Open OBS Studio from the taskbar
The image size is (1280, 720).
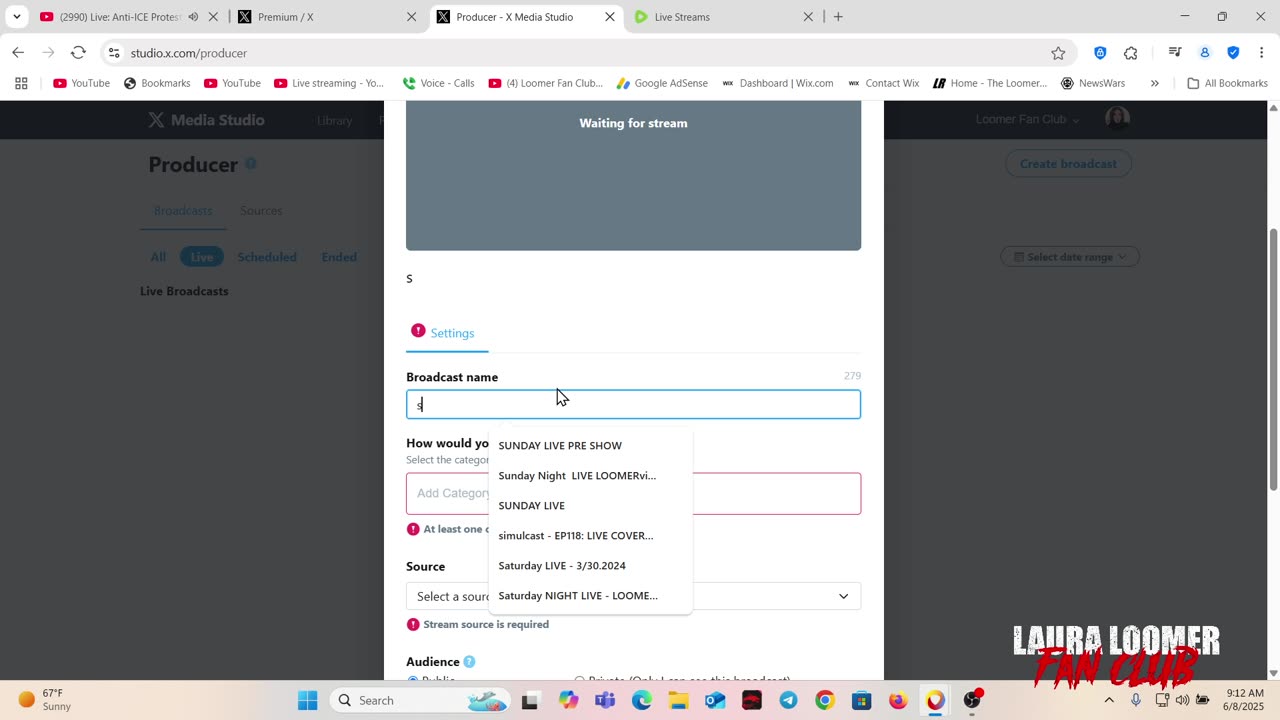coord(972,700)
